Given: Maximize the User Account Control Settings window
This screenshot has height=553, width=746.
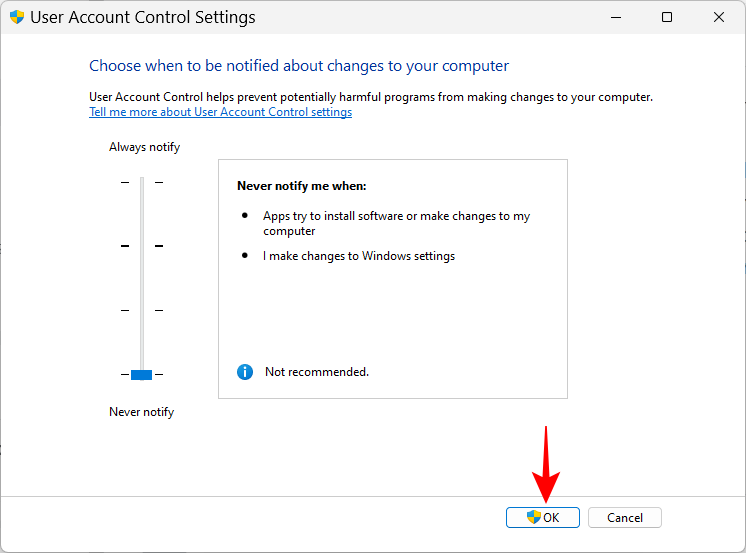Looking at the screenshot, I should (x=667, y=17).
